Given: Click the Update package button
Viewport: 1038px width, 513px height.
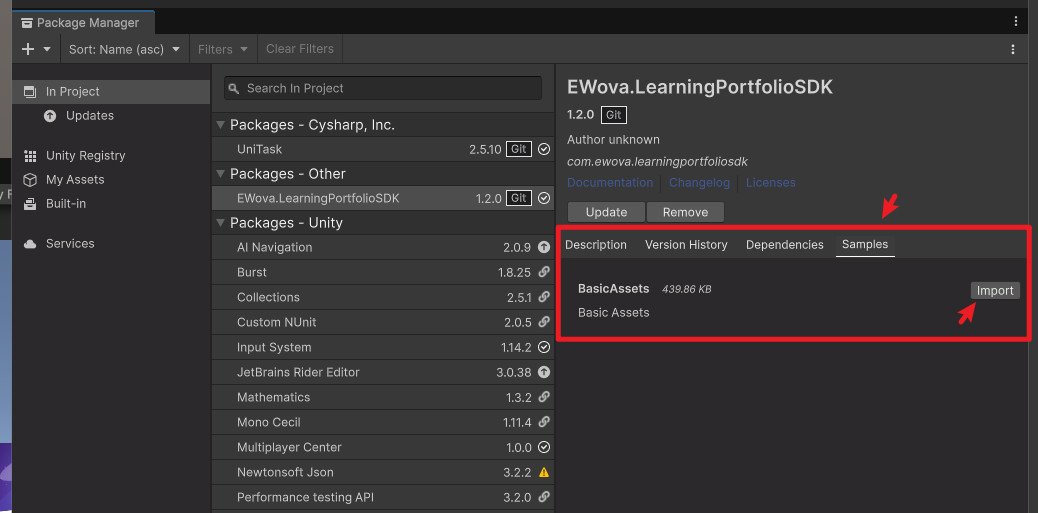Looking at the screenshot, I should (x=606, y=212).
